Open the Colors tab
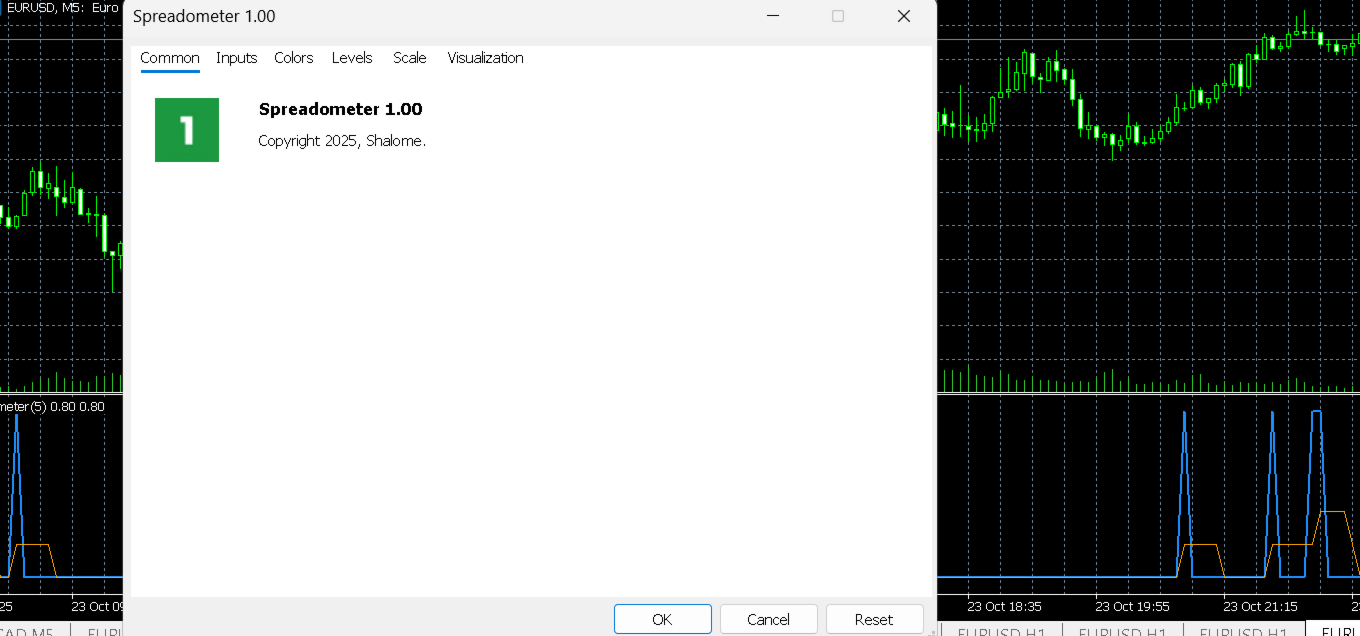This screenshot has height=636, width=1360. click(x=294, y=58)
